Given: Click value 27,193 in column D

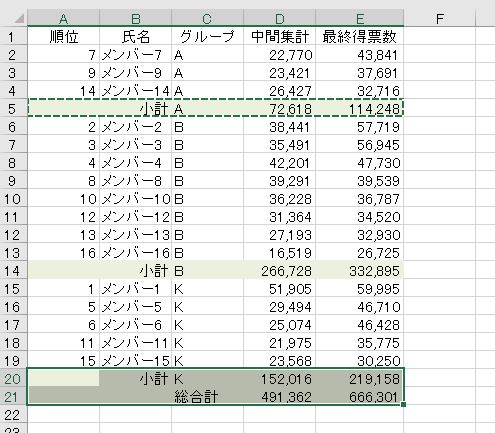Looking at the screenshot, I should pyautogui.click(x=279, y=235).
